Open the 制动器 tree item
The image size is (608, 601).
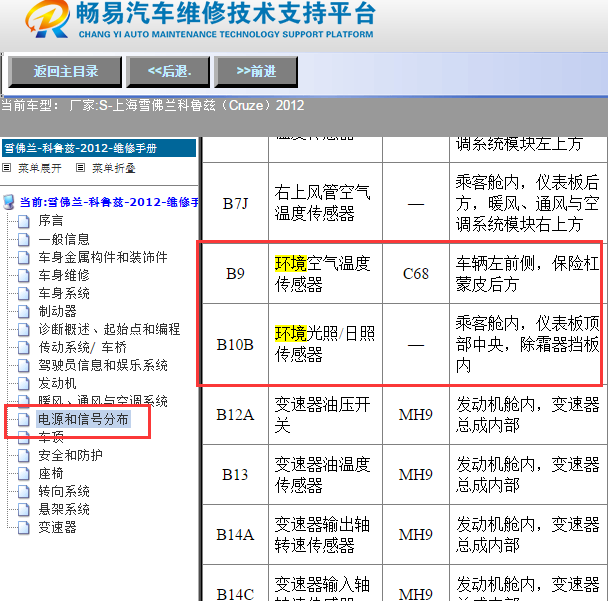pos(57,311)
